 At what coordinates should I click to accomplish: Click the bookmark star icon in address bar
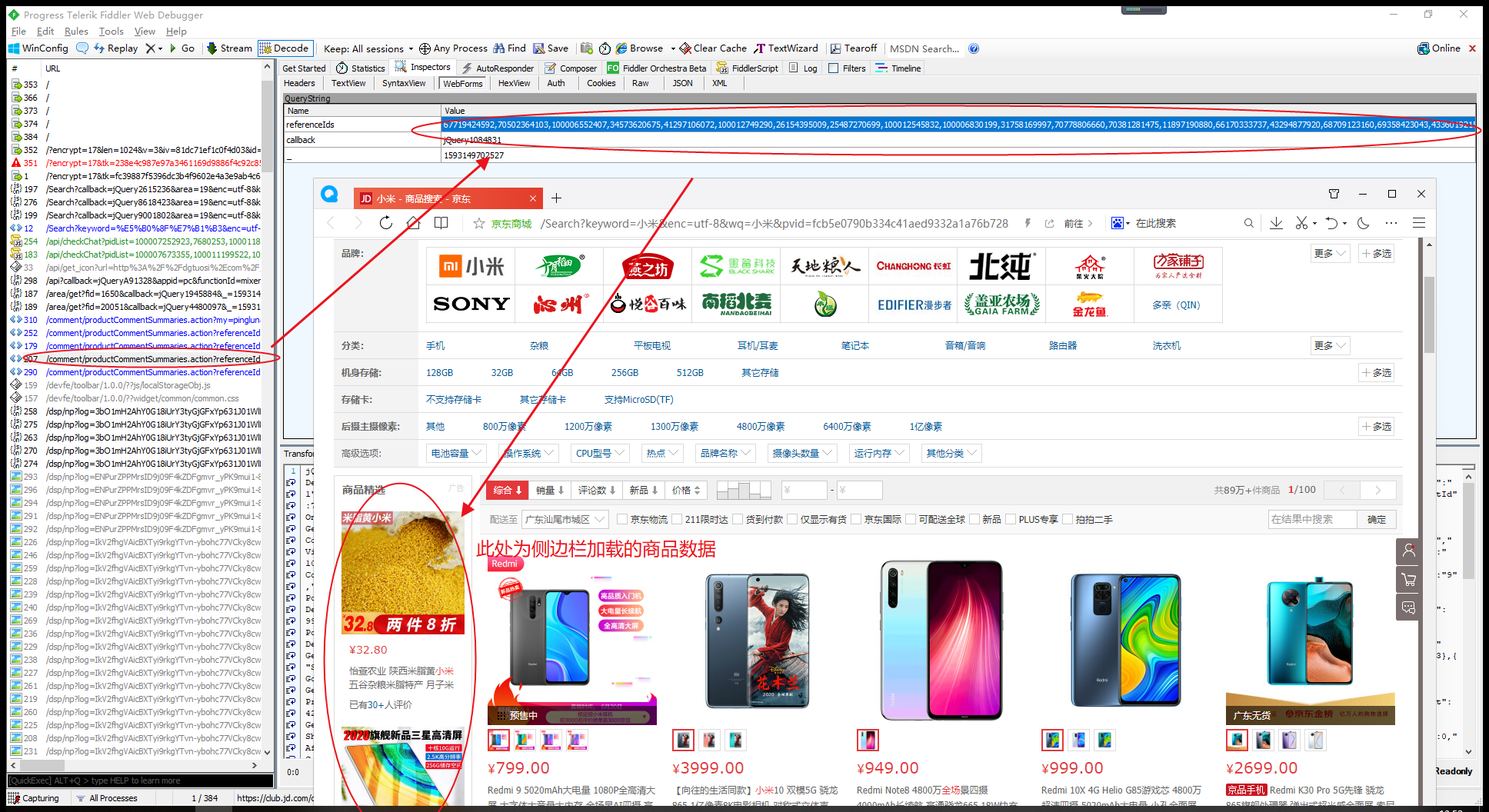[x=479, y=223]
